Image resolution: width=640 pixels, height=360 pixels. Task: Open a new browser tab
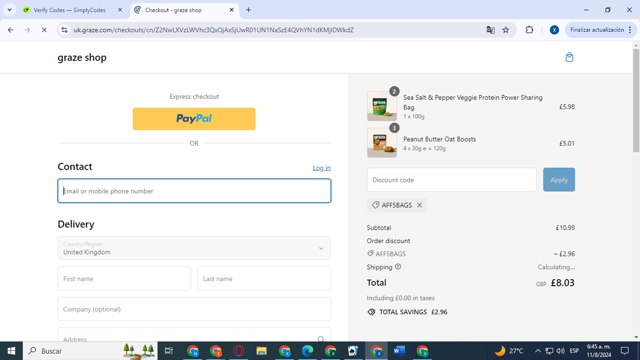(x=248, y=10)
